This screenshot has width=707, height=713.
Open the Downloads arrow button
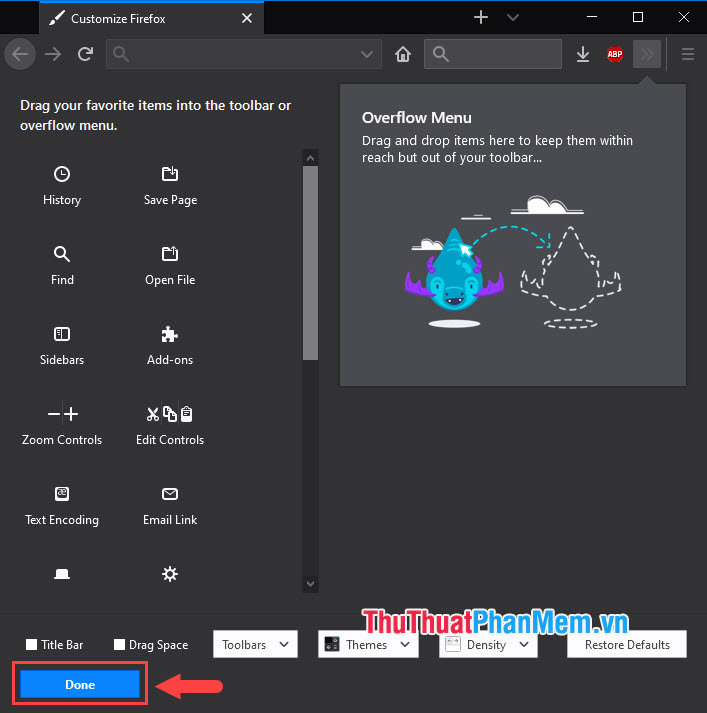(583, 55)
